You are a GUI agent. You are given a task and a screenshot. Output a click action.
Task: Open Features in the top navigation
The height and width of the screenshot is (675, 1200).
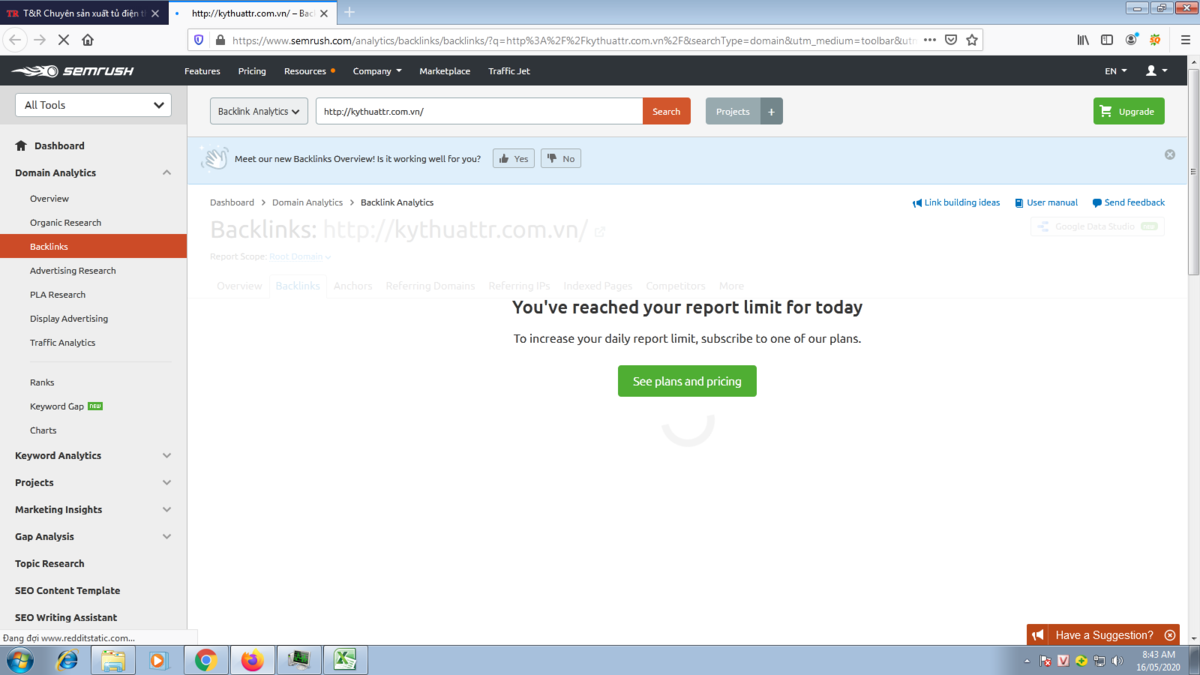202,71
